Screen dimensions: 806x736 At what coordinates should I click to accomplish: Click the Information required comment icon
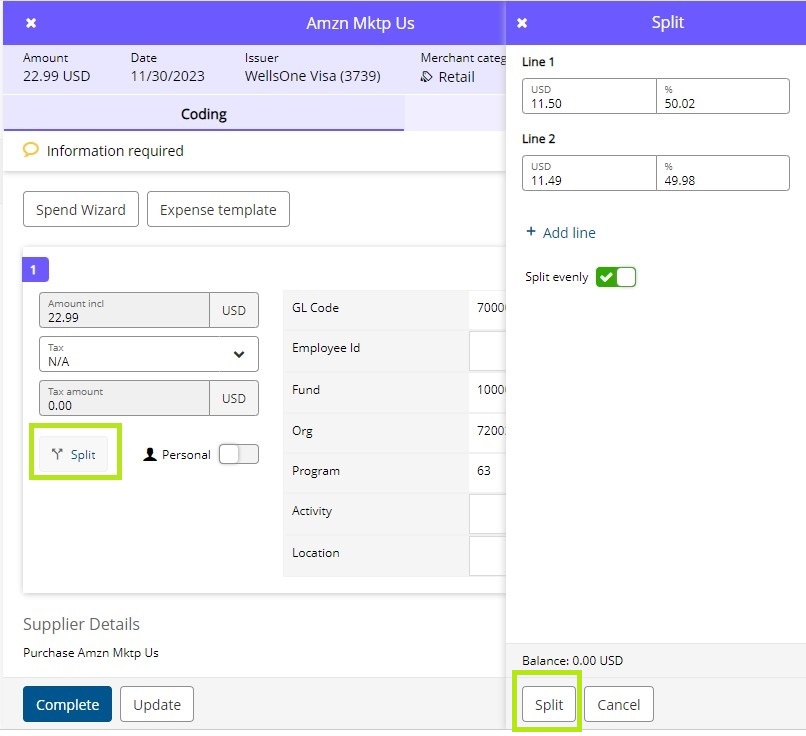coord(31,150)
